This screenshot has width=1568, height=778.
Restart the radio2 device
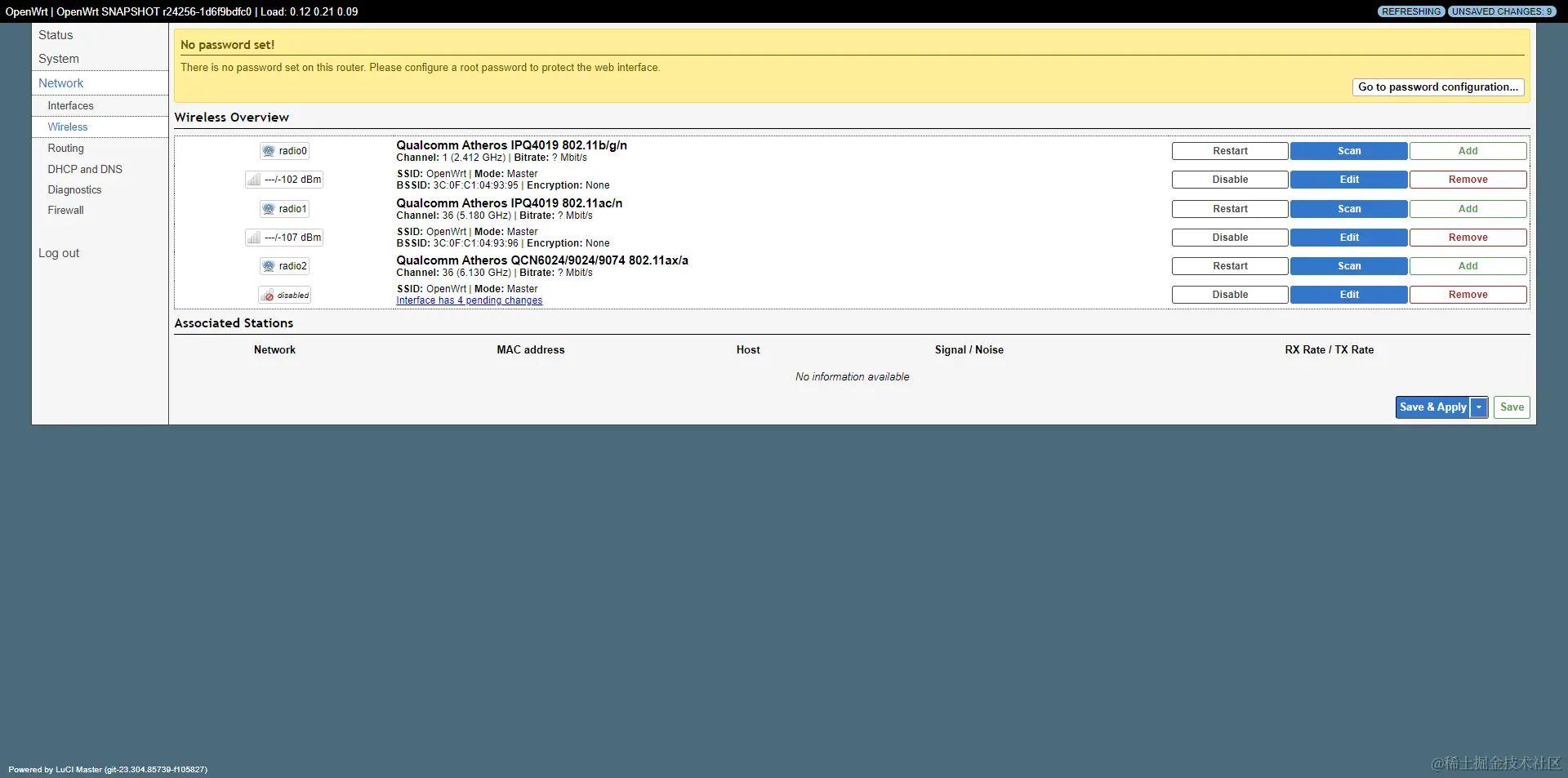tap(1230, 266)
